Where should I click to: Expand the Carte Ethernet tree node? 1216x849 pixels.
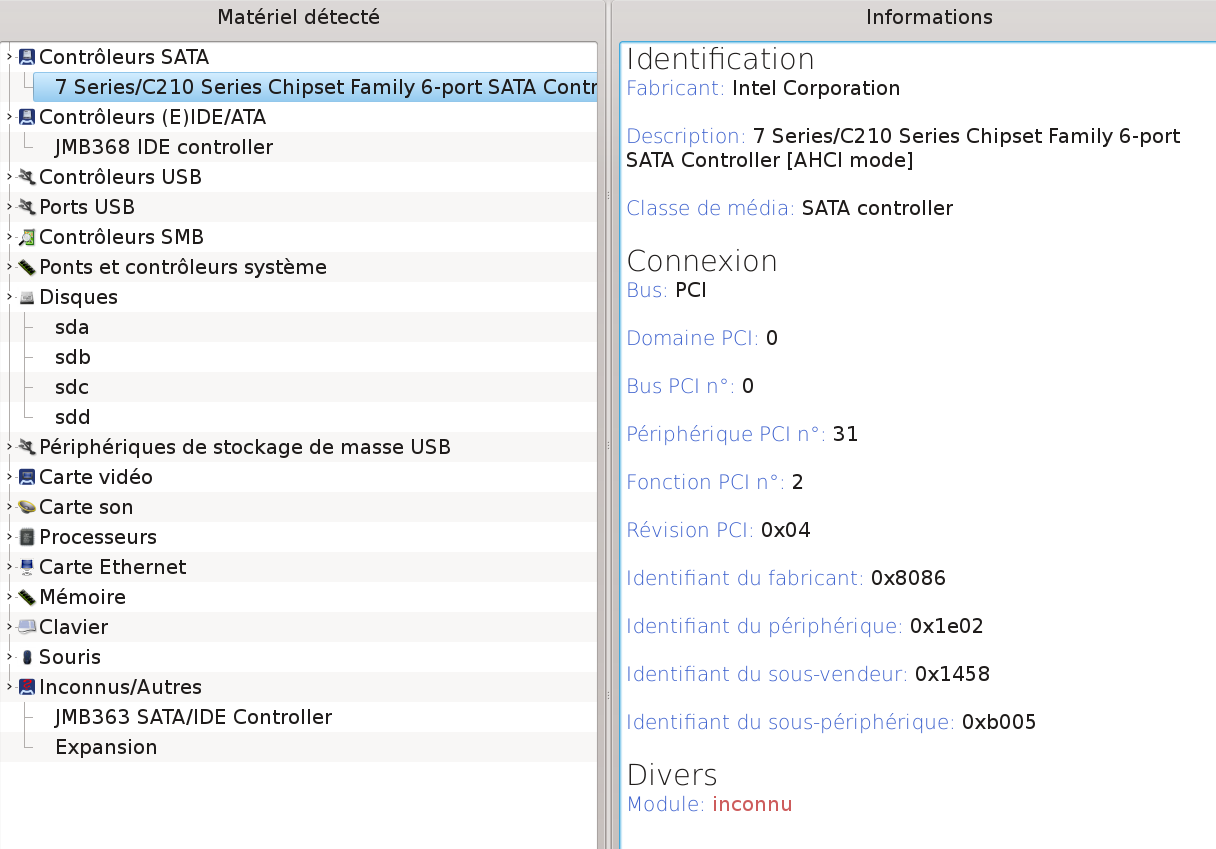9,567
